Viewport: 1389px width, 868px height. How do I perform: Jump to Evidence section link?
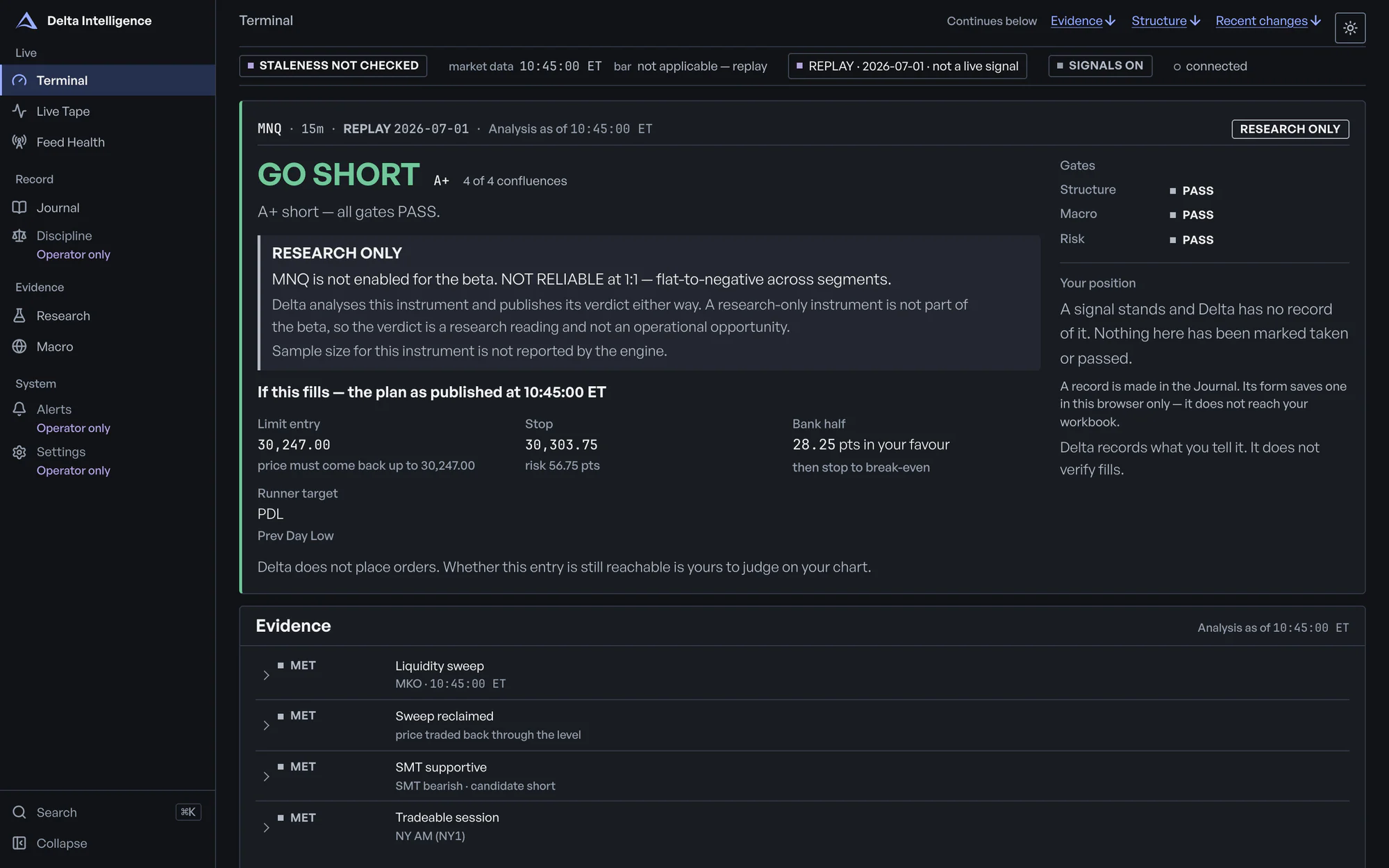(1083, 21)
